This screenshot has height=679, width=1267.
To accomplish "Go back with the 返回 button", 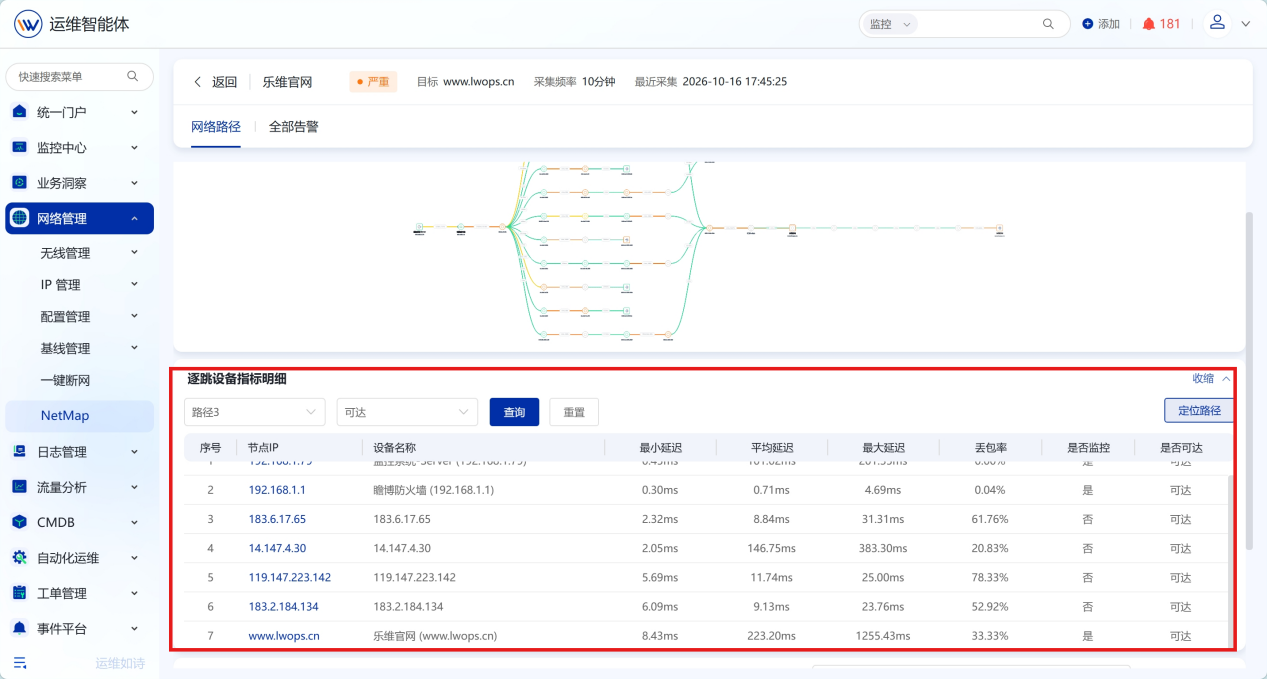I will [x=216, y=82].
